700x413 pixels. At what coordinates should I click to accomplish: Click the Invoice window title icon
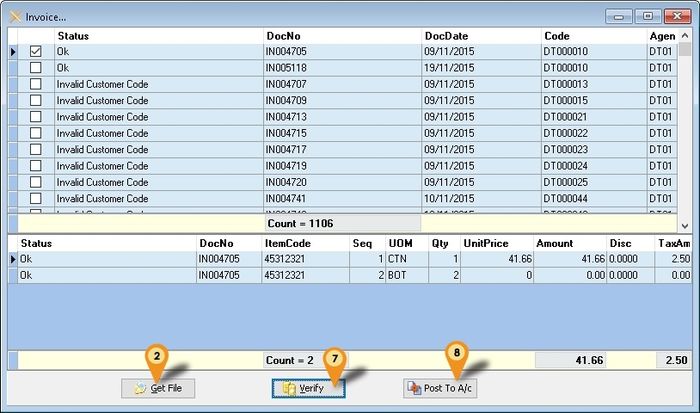click(x=15, y=16)
